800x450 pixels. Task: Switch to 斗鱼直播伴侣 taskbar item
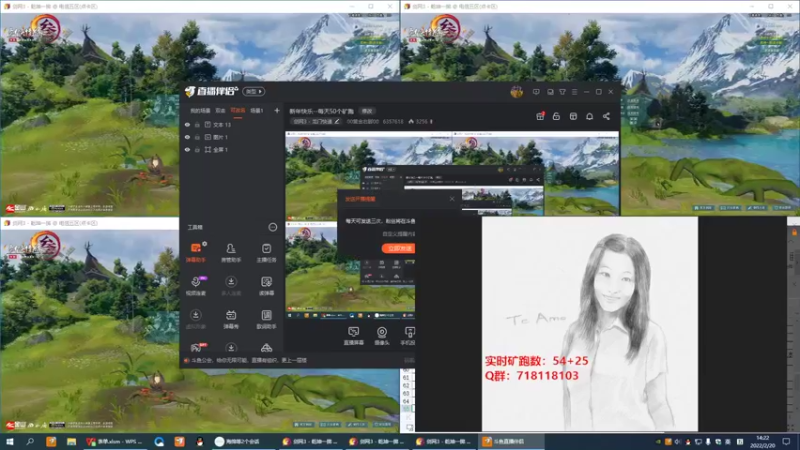(x=511, y=441)
